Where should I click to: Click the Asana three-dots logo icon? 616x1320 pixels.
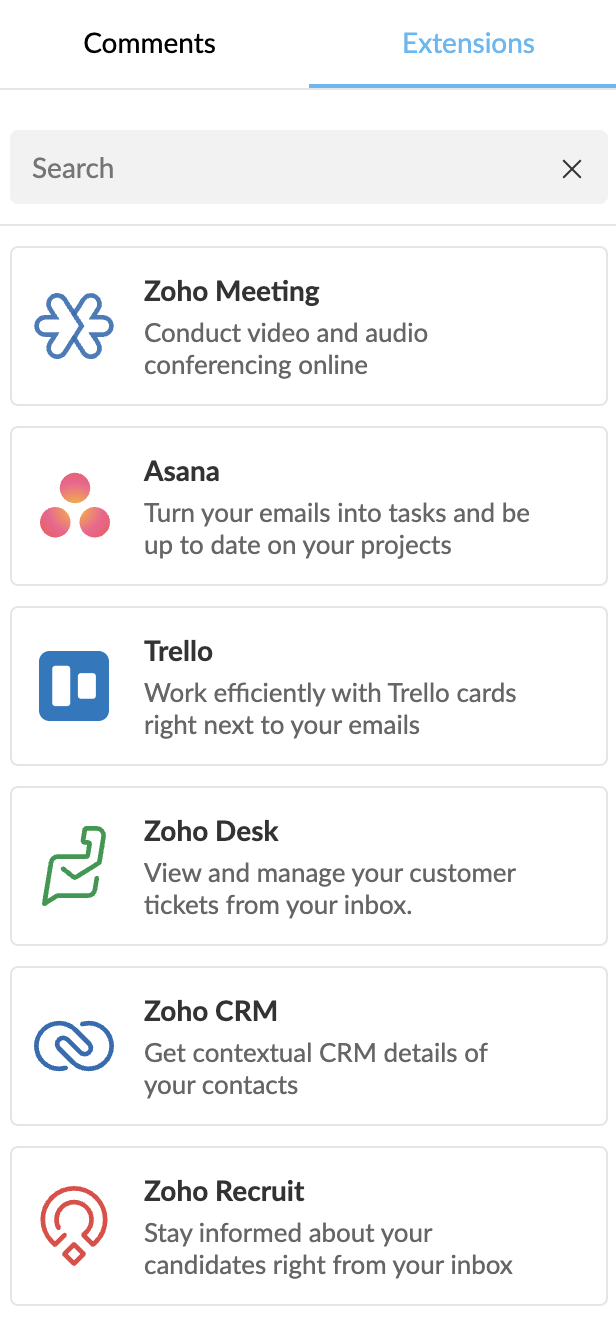(x=74, y=506)
